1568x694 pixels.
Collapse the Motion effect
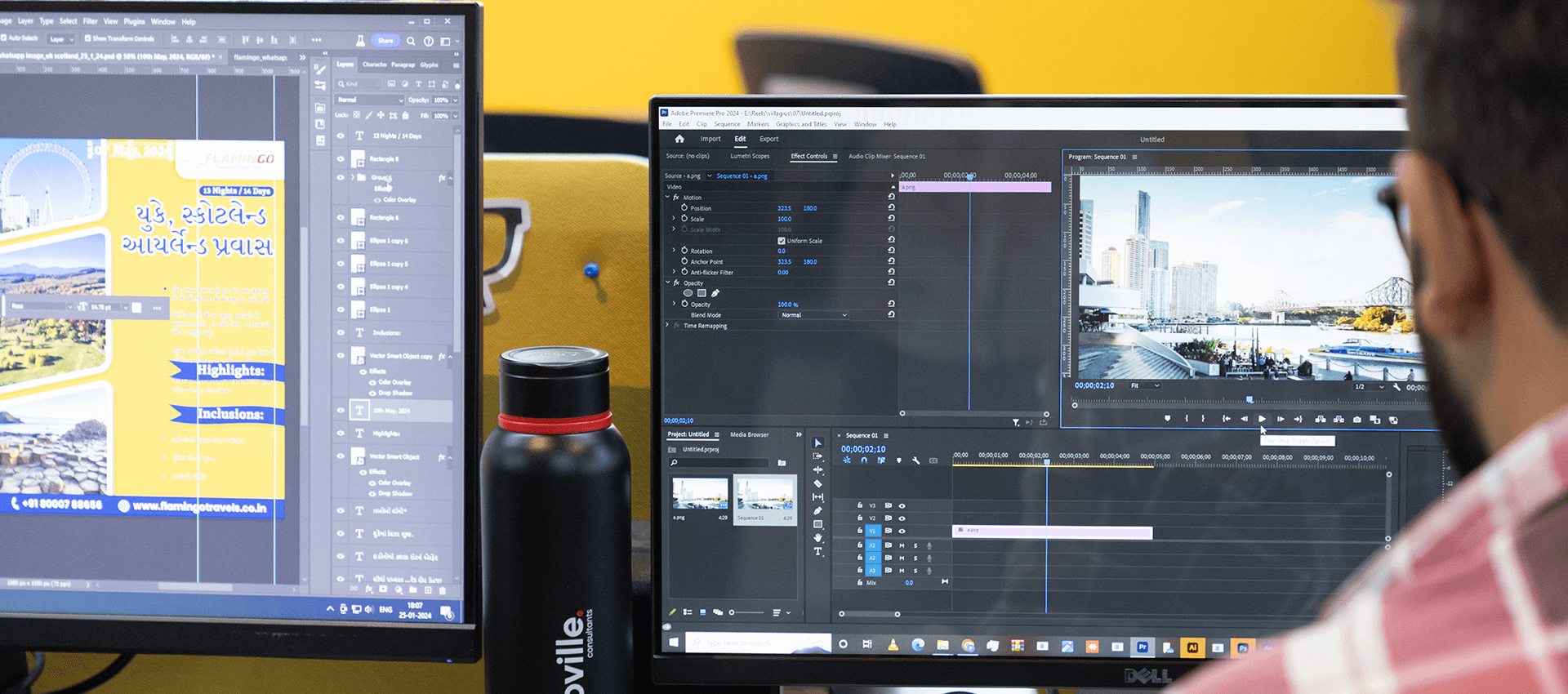coord(668,197)
